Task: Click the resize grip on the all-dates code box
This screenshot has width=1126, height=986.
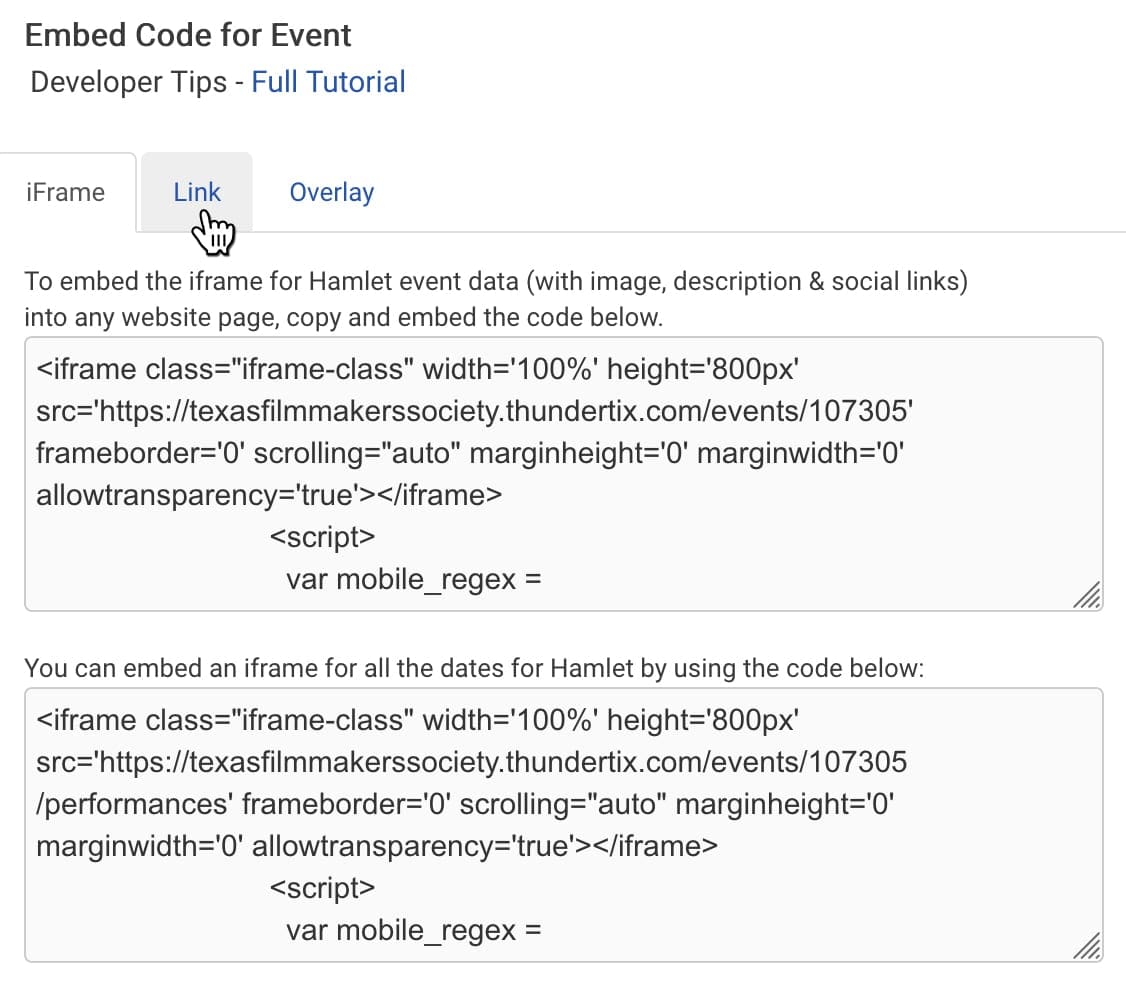Action: coord(1086,946)
